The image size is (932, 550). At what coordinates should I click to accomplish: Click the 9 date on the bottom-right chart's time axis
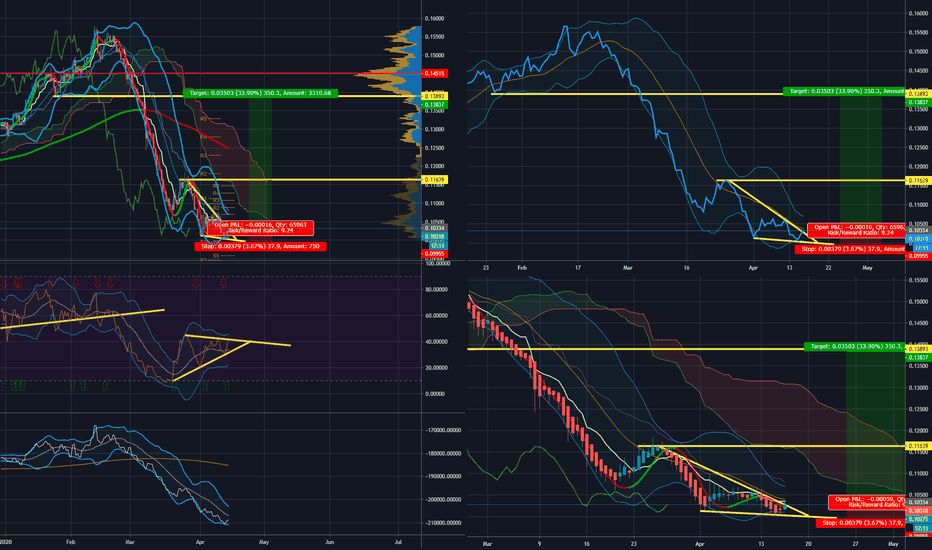[539, 544]
